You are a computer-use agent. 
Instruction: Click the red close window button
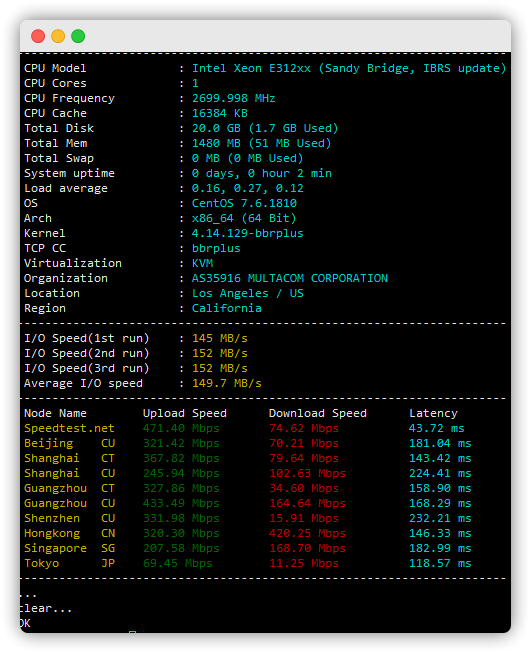pos(38,36)
